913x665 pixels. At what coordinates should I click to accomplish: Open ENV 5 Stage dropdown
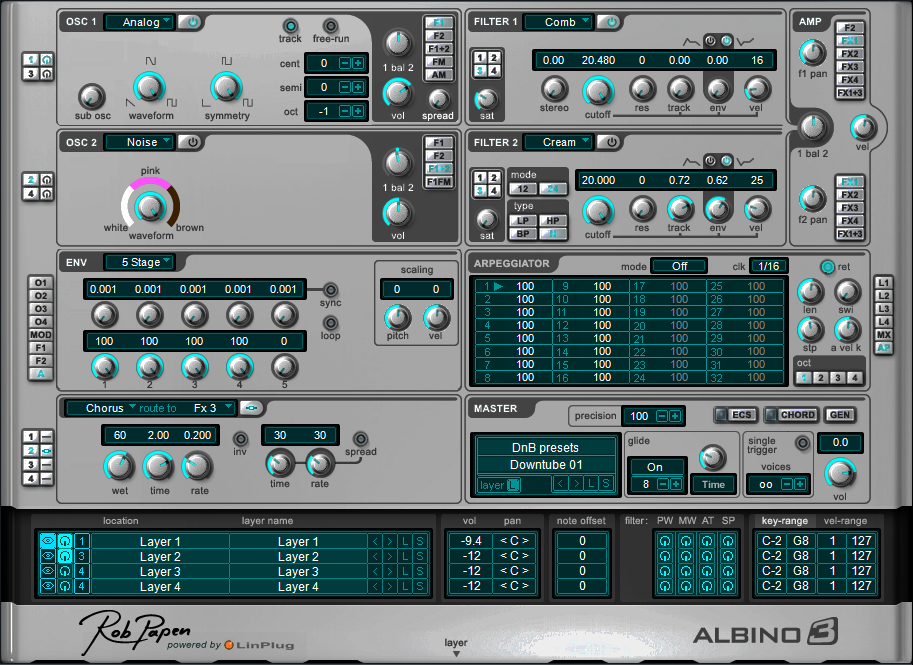(140, 262)
